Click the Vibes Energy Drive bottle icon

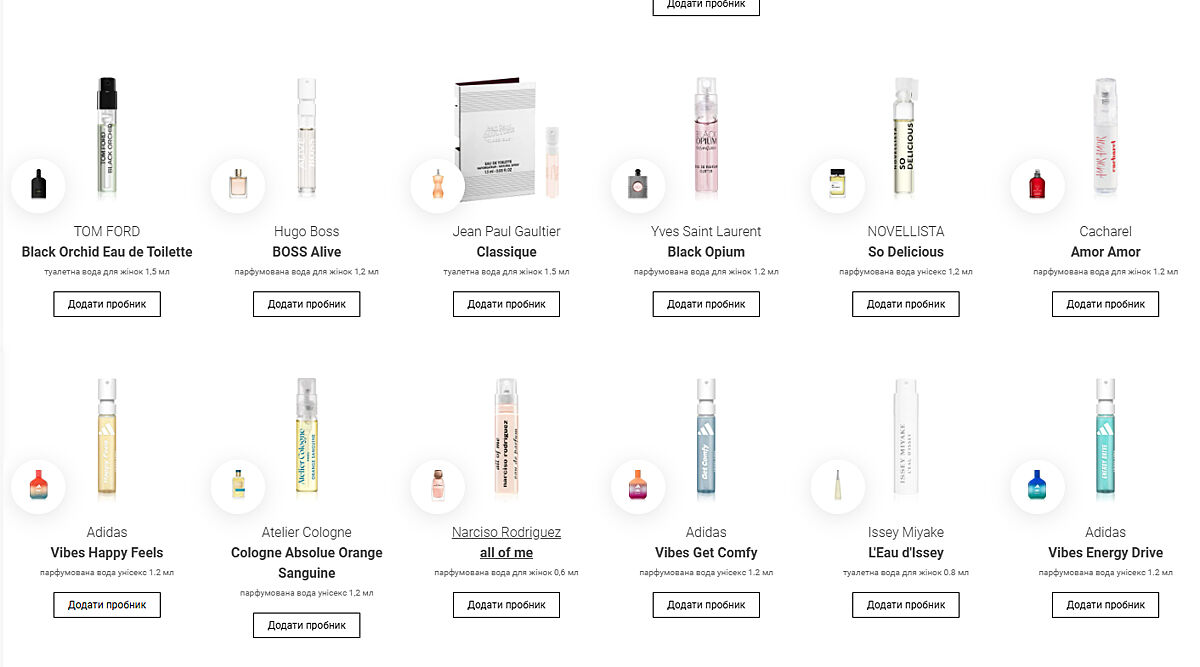(1038, 486)
